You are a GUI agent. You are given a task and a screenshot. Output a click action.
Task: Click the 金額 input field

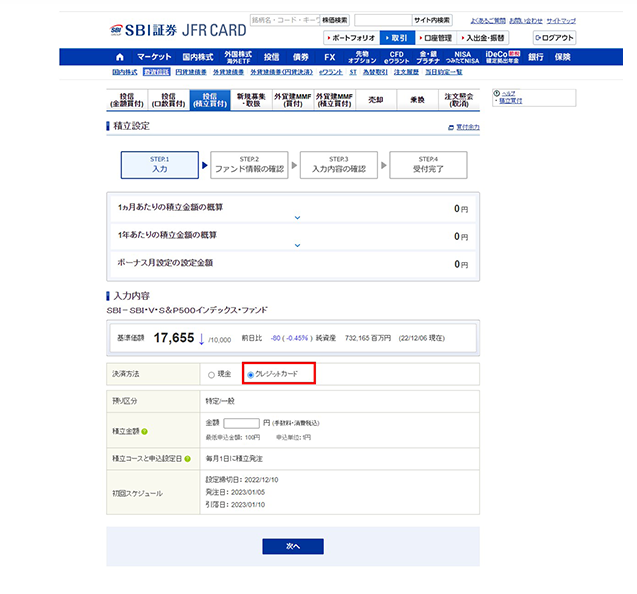coord(241,424)
